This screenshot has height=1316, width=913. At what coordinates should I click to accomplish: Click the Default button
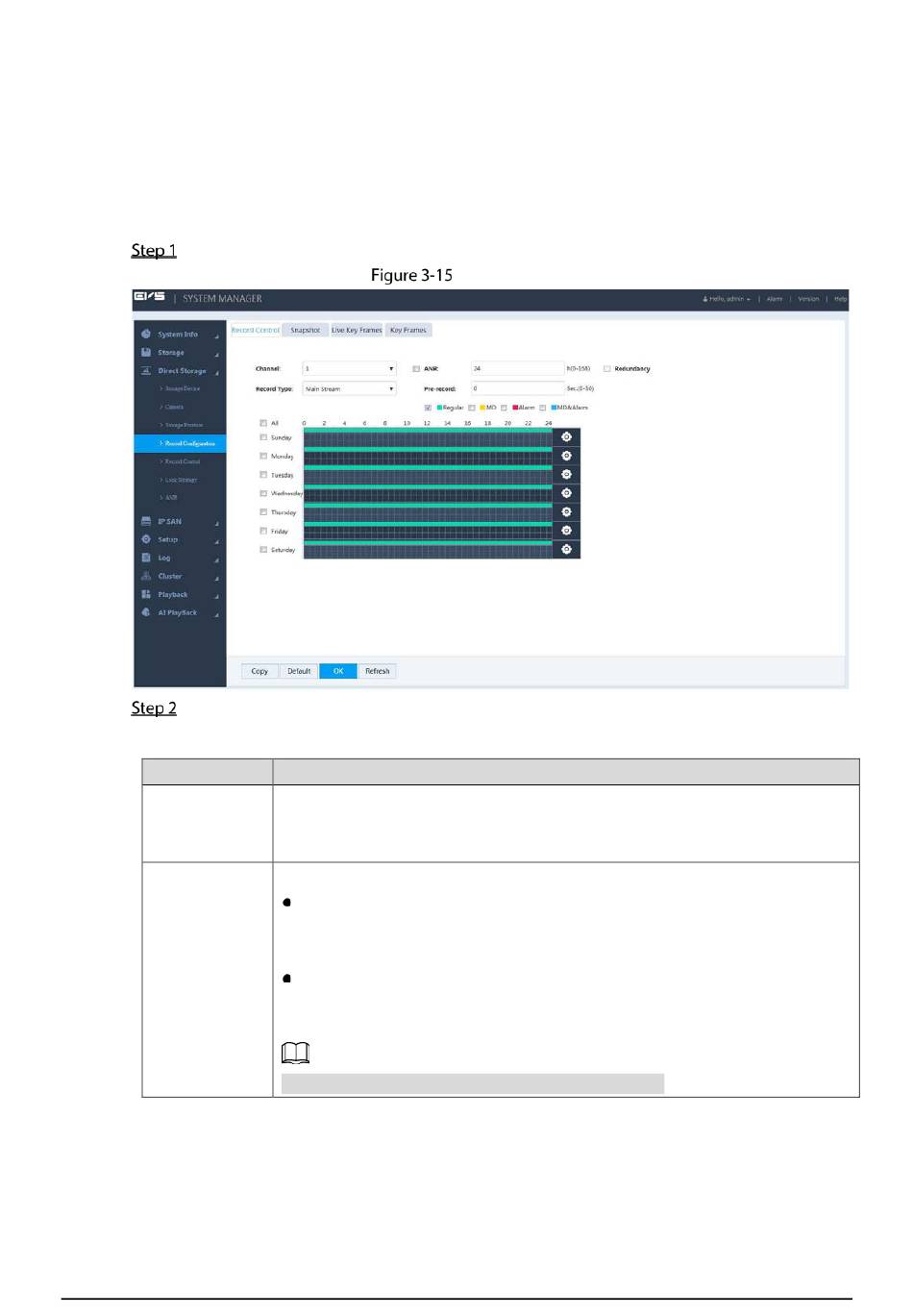pyautogui.click(x=299, y=671)
